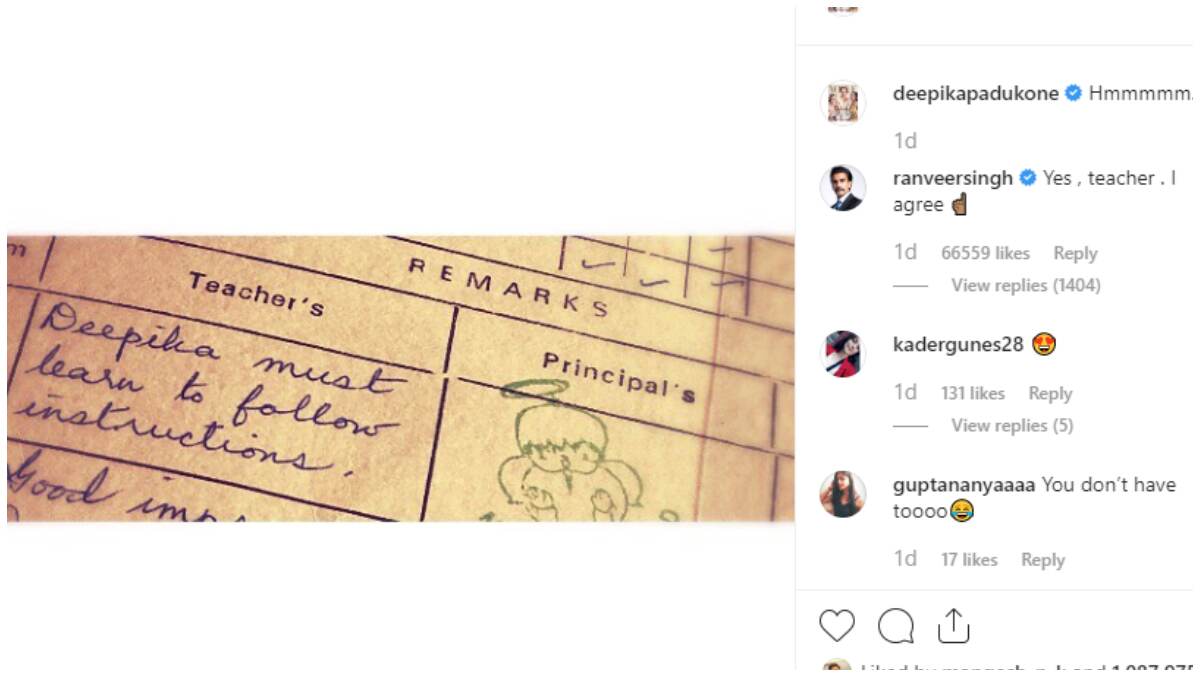Open guptananyaaaa's profile avatar

pyautogui.click(x=842, y=494)
